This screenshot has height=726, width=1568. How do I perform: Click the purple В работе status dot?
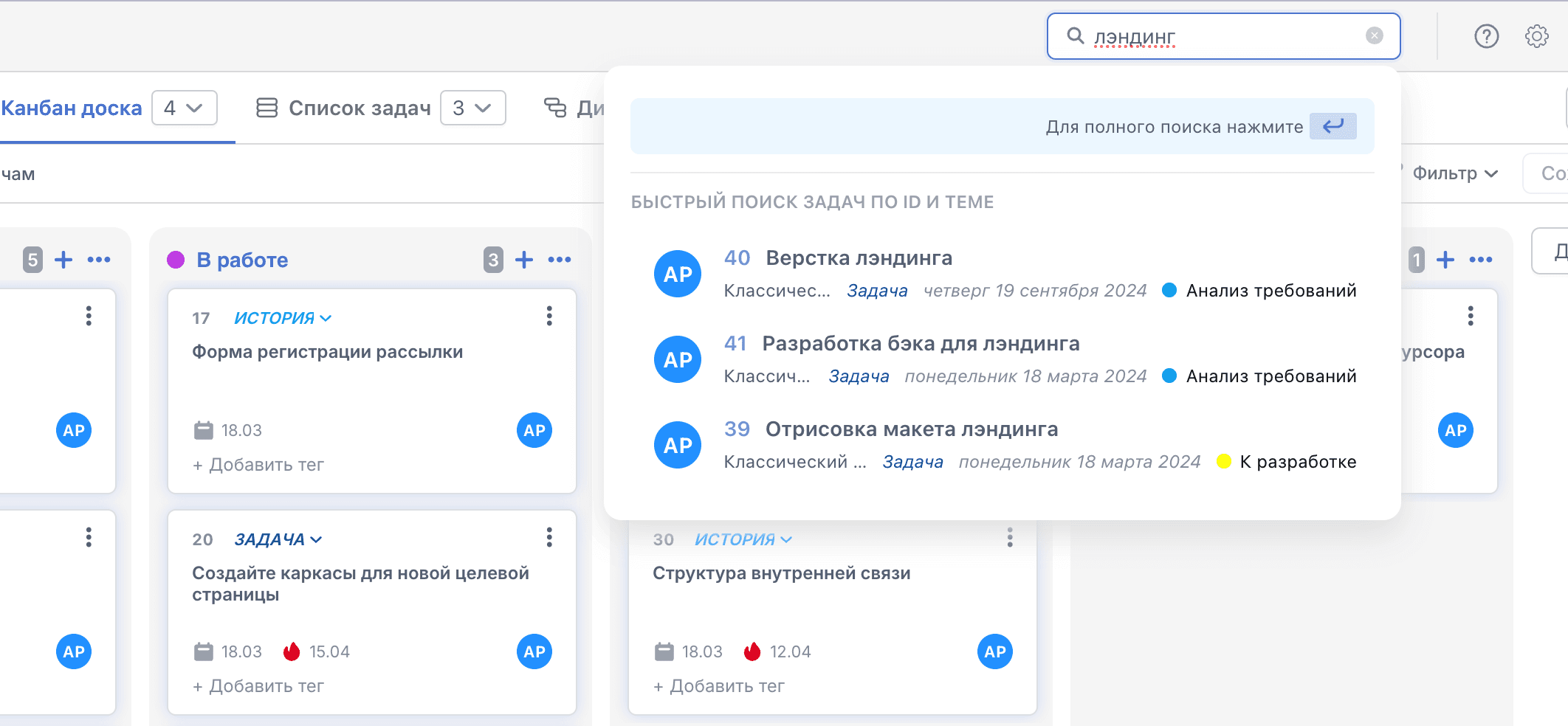pyautogui.click(x=176, y=260)
